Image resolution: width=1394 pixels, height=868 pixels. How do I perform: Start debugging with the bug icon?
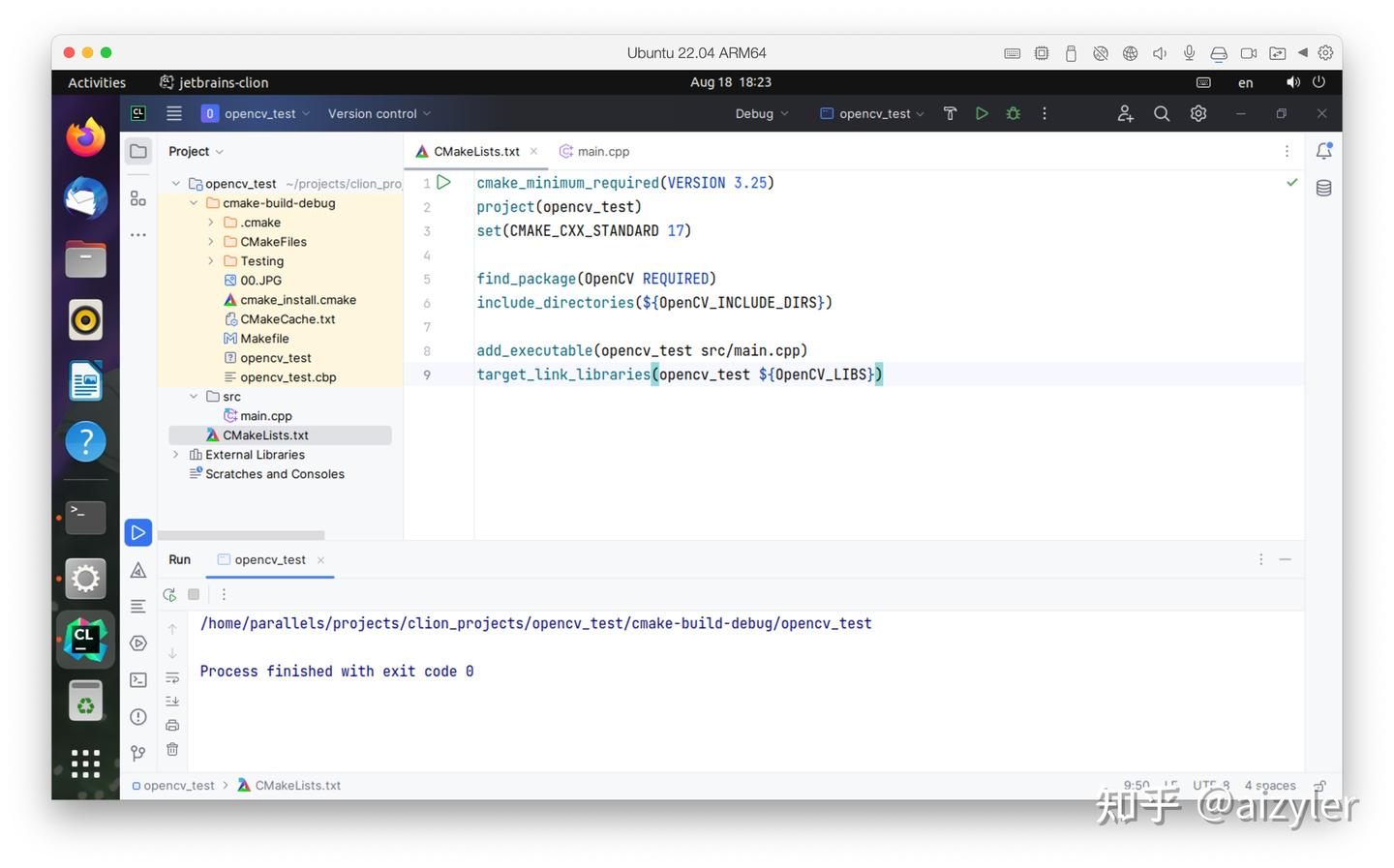(x=1013, y=113)
